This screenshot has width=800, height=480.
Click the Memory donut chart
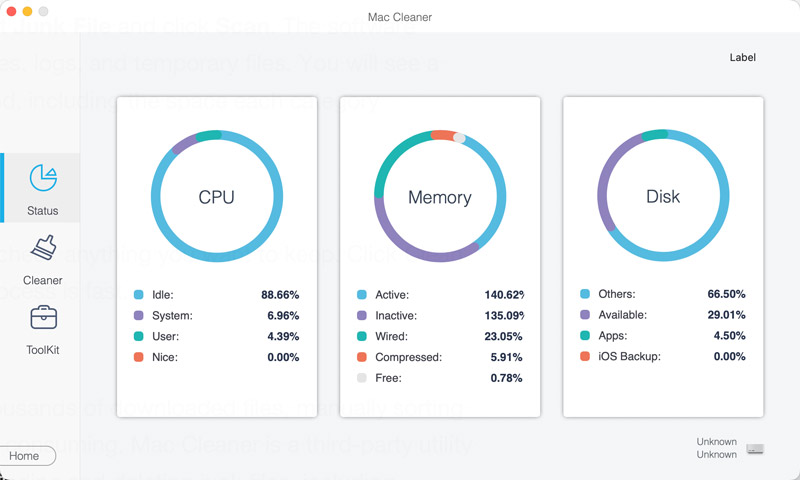tap(440, 196)
